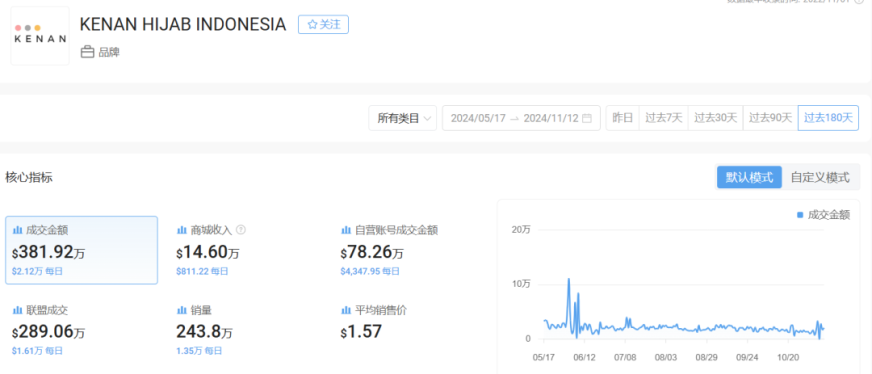Screen dimensions: 872x374
Task: Click the $4,347.95 每日 daily value
Action: click(x=370, y=271)
